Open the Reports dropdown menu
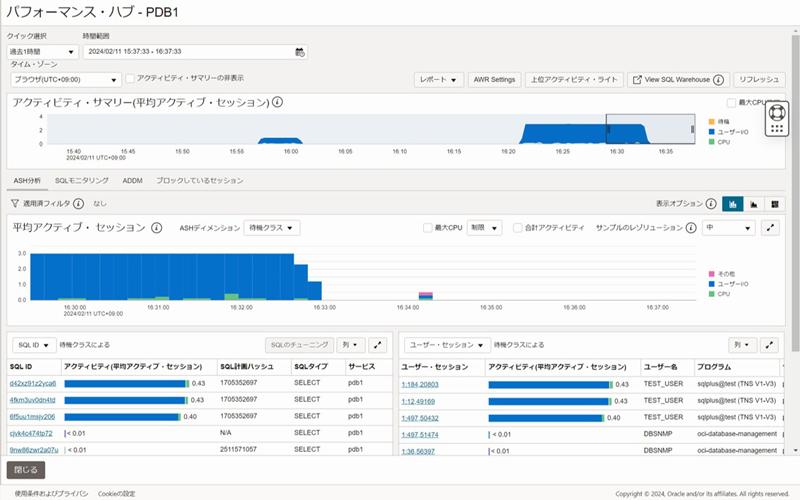The height and width of the screenshot is (500, 800). [438, 80]
